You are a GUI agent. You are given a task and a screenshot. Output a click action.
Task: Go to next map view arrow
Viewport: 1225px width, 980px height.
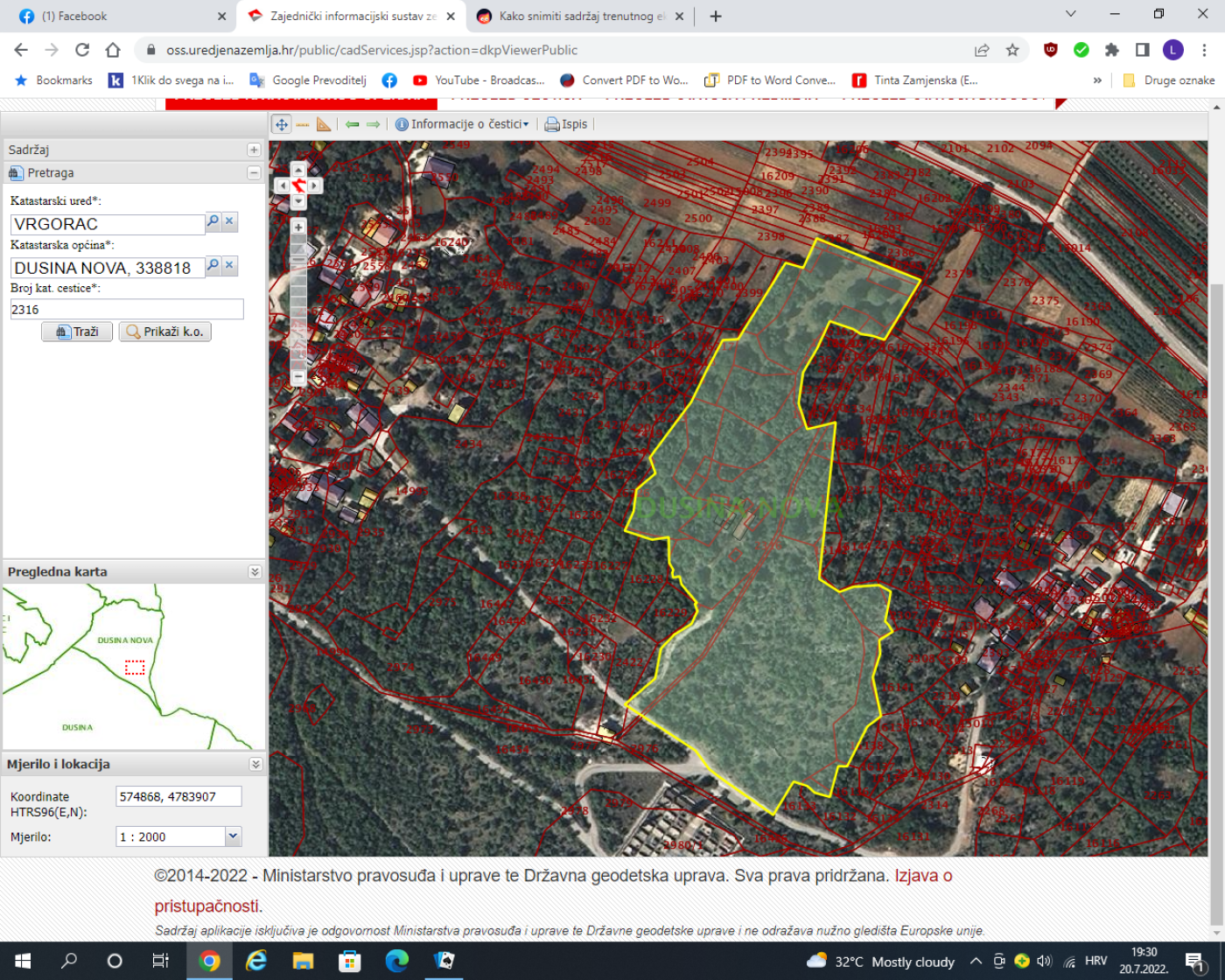(374, 124)
